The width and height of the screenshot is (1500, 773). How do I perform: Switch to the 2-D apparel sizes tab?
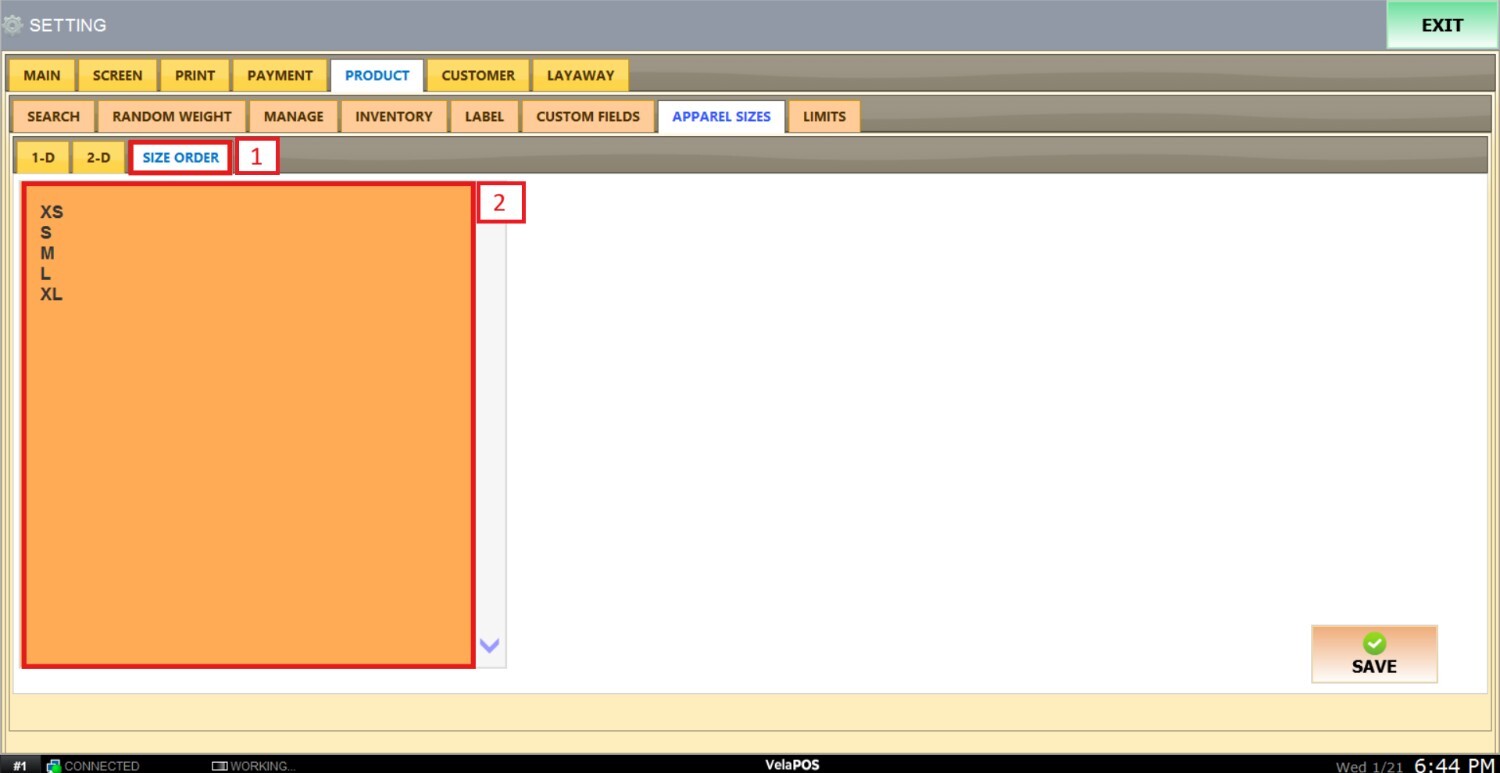[x=98, y=157]
